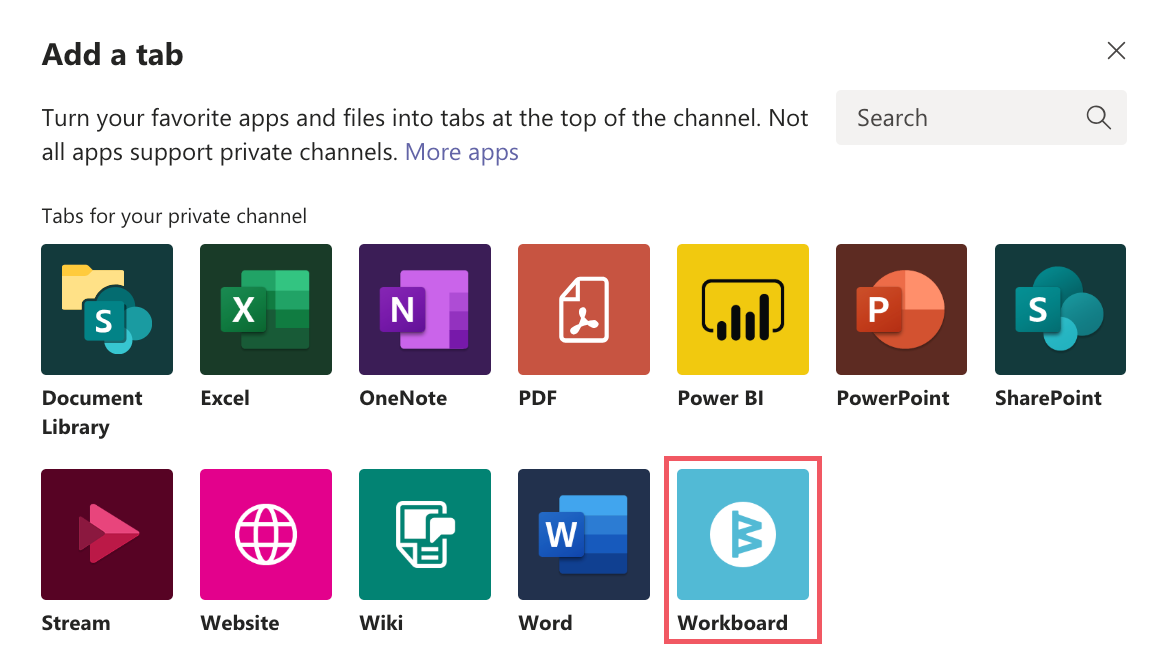This screenshot has height=664, width=1166.
Task: Click the Website label text
Action: pos(240,623)
